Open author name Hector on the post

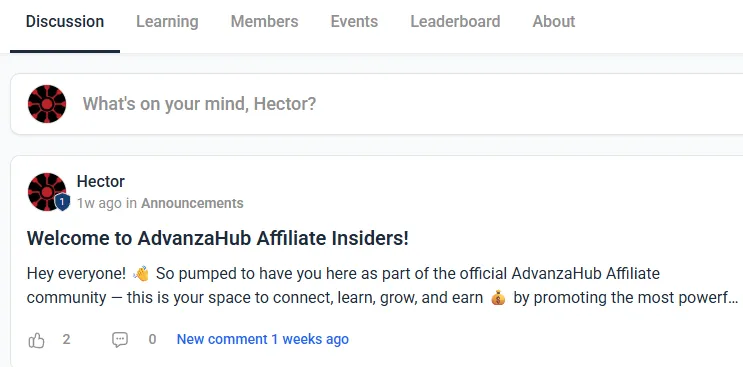tap(101, 181)
